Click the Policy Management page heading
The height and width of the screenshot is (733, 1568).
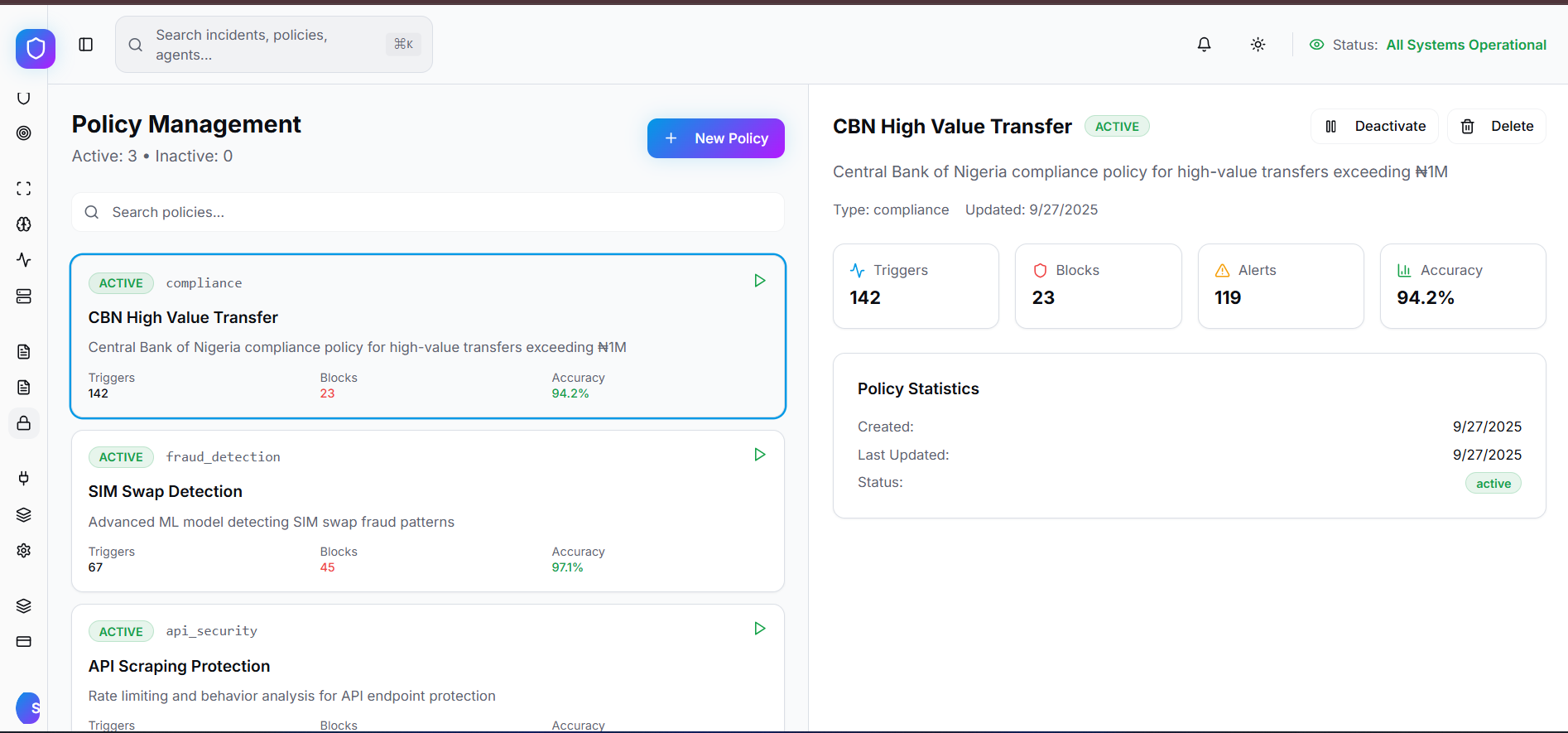[x=186, y=124]
